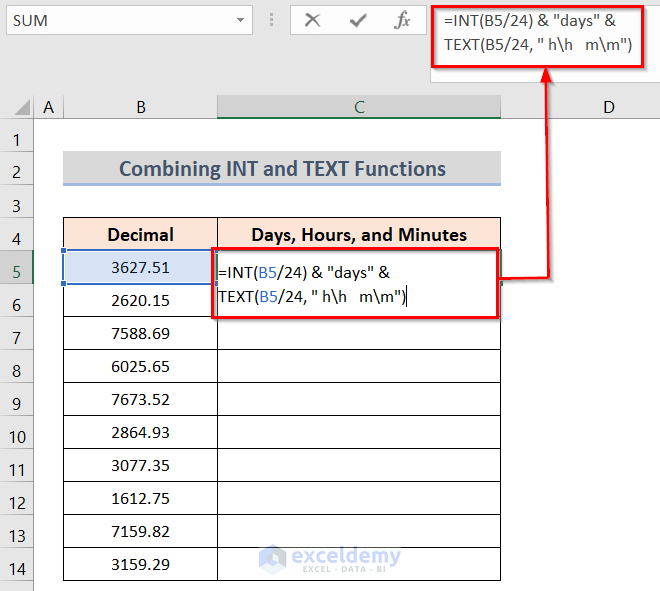Click 'Days, Hours, and Minutes' header cell

[359, 234]
